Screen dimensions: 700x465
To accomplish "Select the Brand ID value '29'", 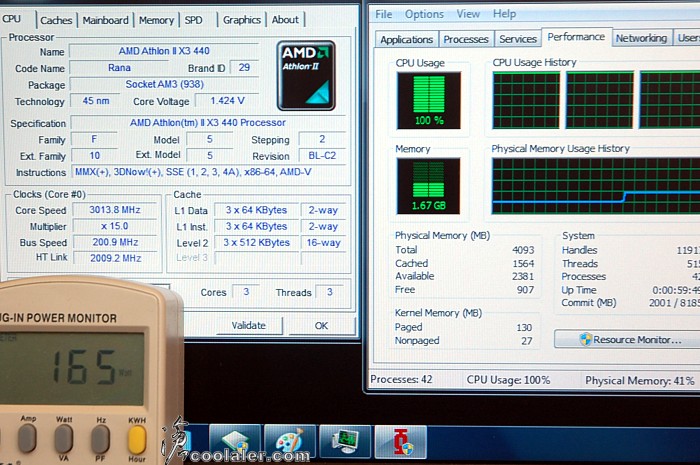I will click(244, 67).
